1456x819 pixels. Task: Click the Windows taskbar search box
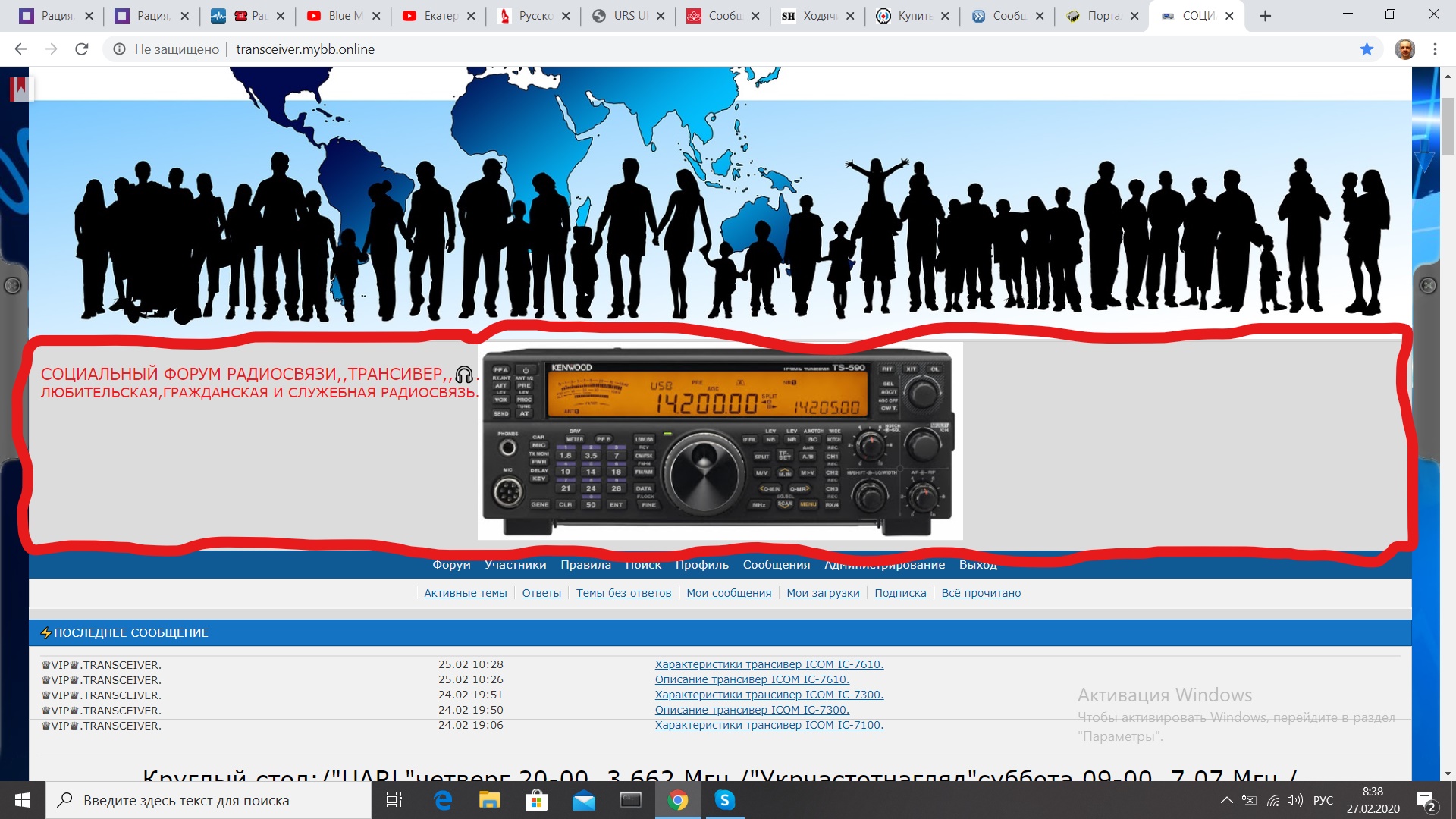[209, 800]
